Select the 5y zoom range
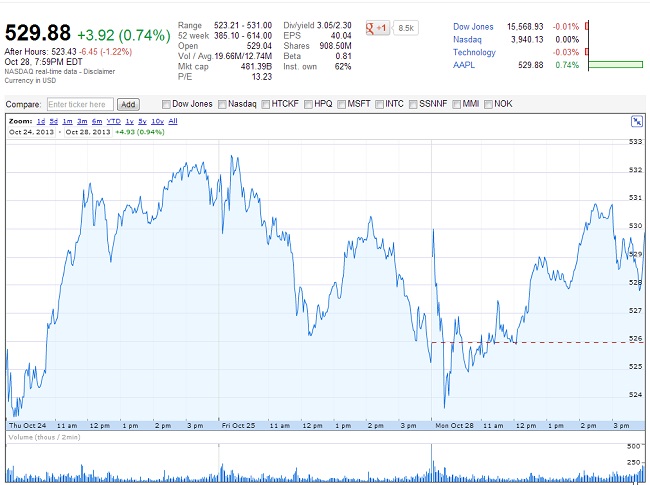 (x=142, y=121)
